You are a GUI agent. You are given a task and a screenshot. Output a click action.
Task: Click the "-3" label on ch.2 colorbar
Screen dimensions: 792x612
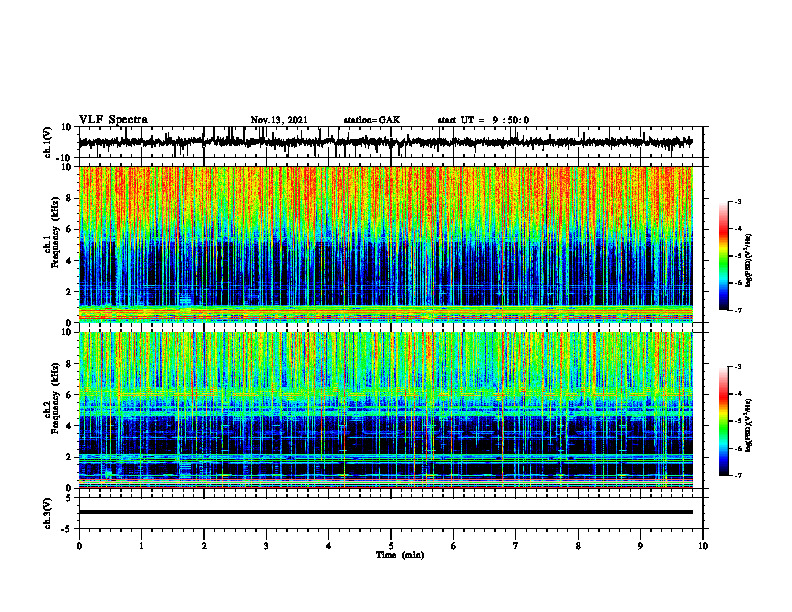[x=738, y=367]
